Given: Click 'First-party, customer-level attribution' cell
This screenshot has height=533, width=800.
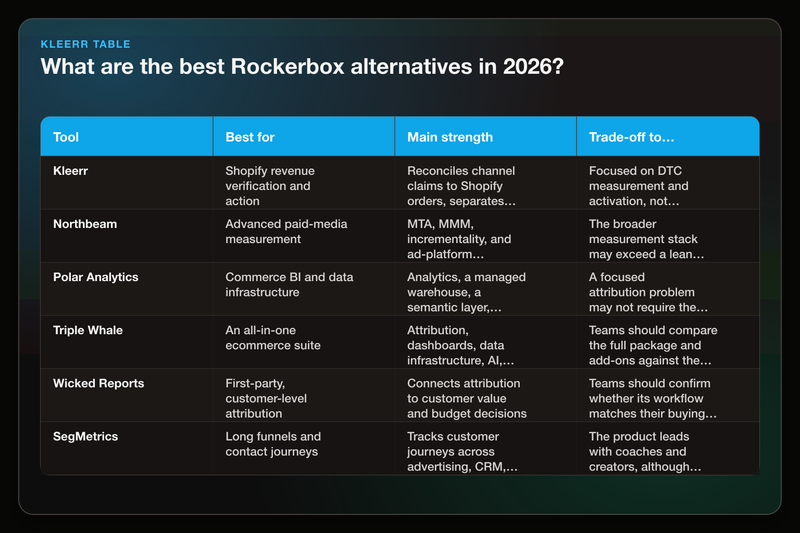Looking at the screenshot, I should pyautogui.click(x=304, y=395).
